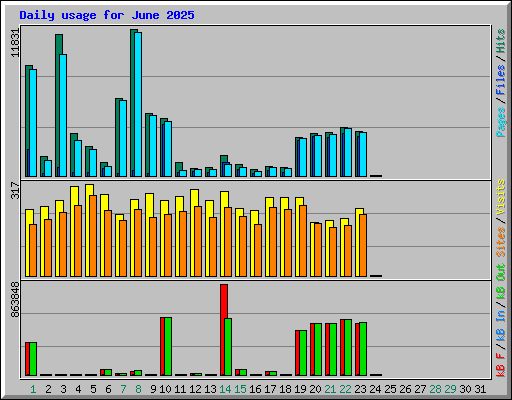512x400 pixels.
Task: Click the cyan Pages bar for day 1
Action: pyautogui.click(x=33, y=123)
